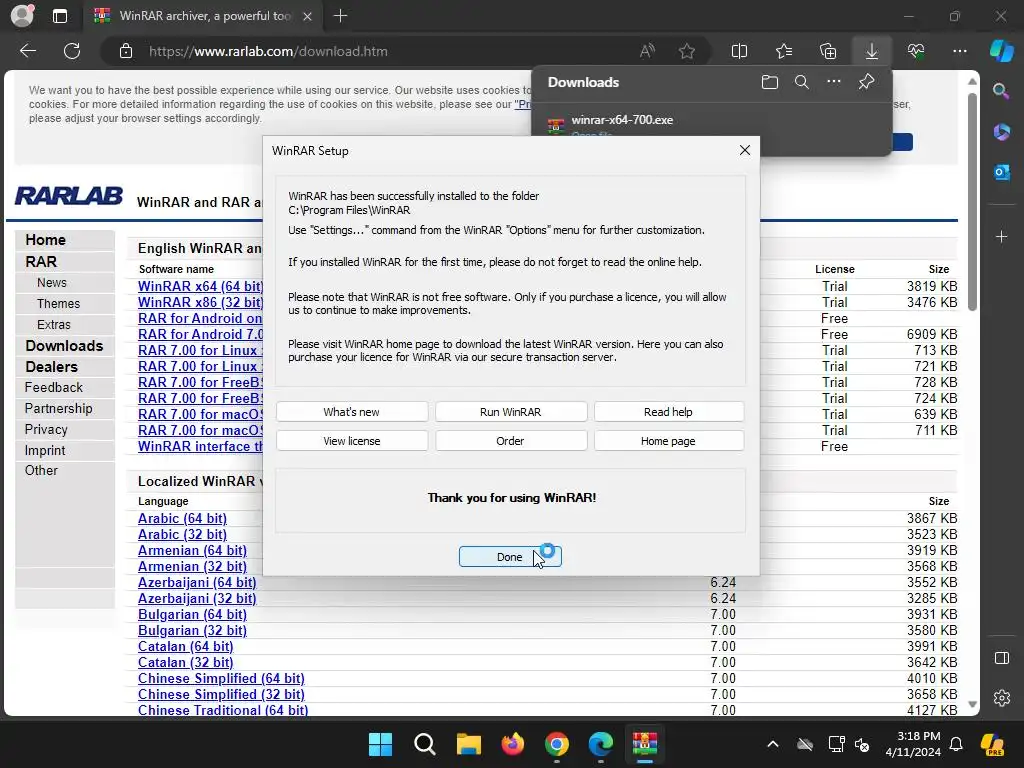Download Bulgarian (32 bit) version
The image size is (1024, 768).
(192, 631)
